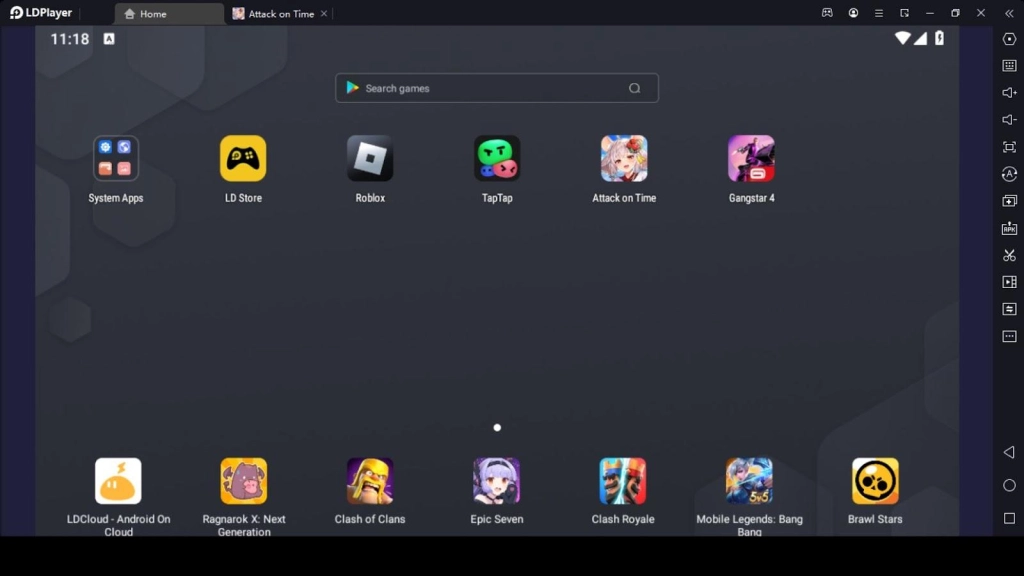Click the keyboard language indicator icon
Screen dimensions: 1024x576
(109, 39)
